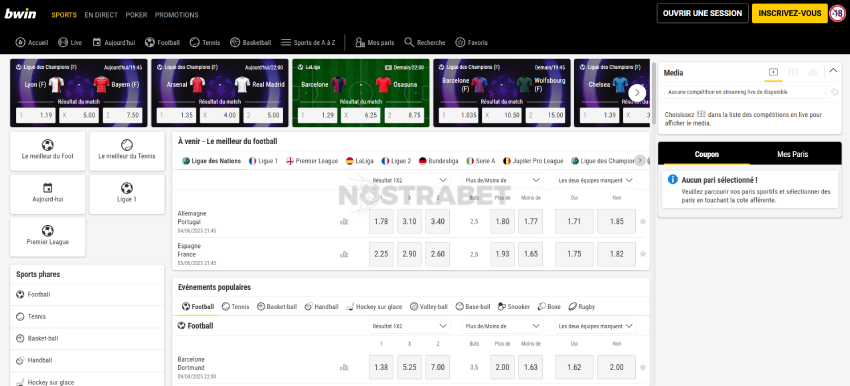The height and width of the screenshot is (386, 850).
Task: Open Le meilleur du Foot tile
Action: point(48,151)
